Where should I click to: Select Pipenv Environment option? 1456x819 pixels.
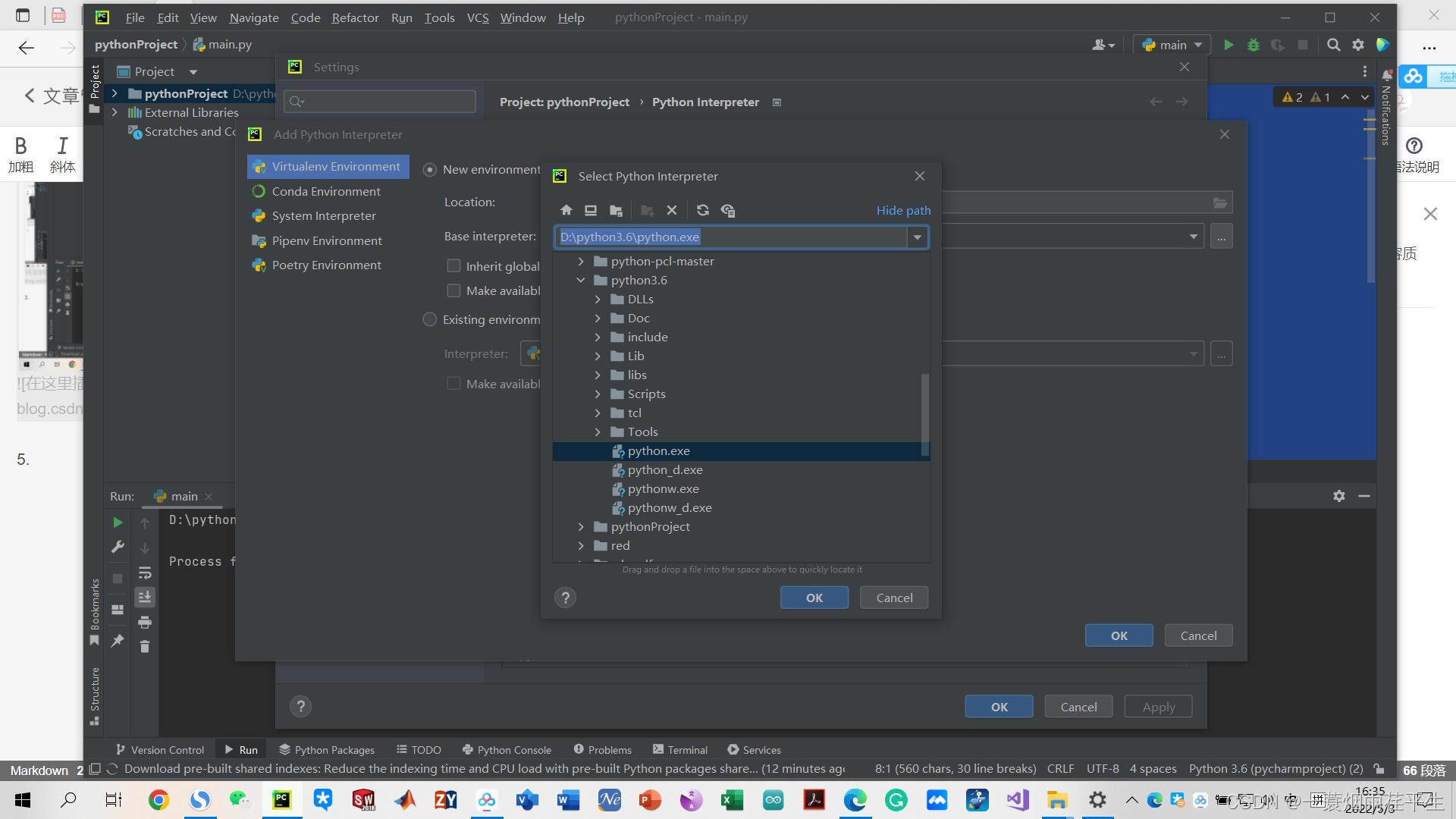click(328, 240)
